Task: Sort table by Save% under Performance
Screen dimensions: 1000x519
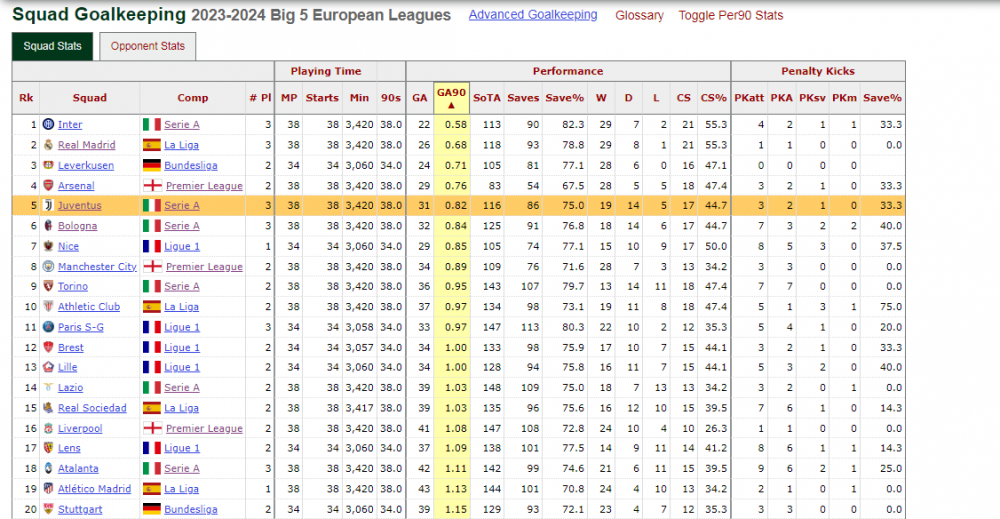Action: click(564, 98)
